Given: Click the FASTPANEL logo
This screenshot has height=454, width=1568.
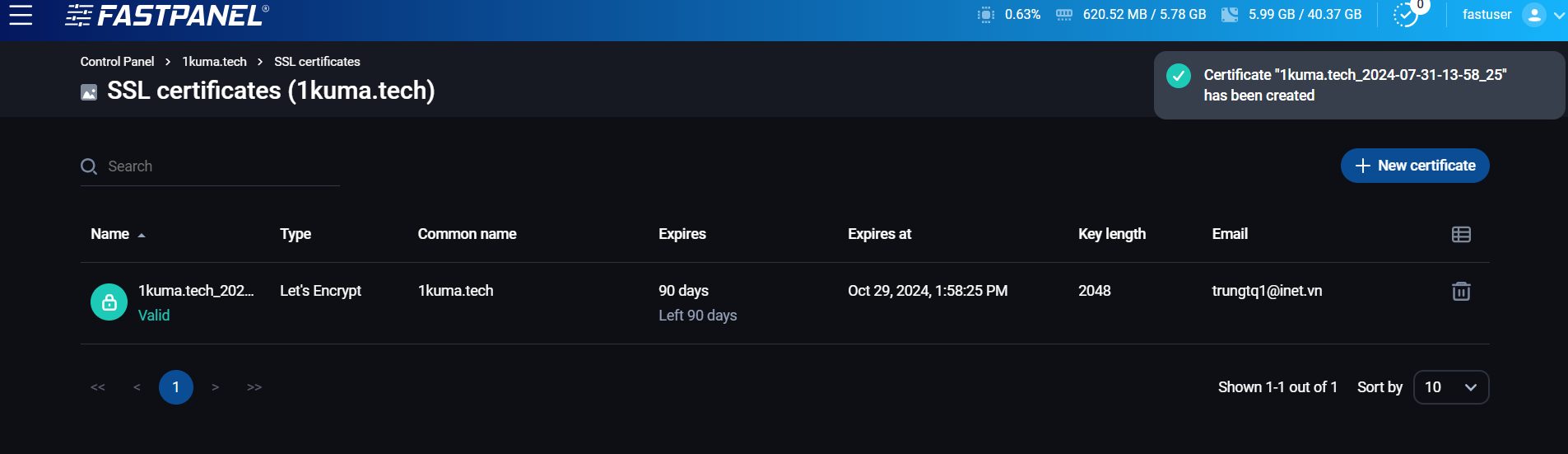Looking at the screenshot, I should pyautogui.click(x=167, y=15).
